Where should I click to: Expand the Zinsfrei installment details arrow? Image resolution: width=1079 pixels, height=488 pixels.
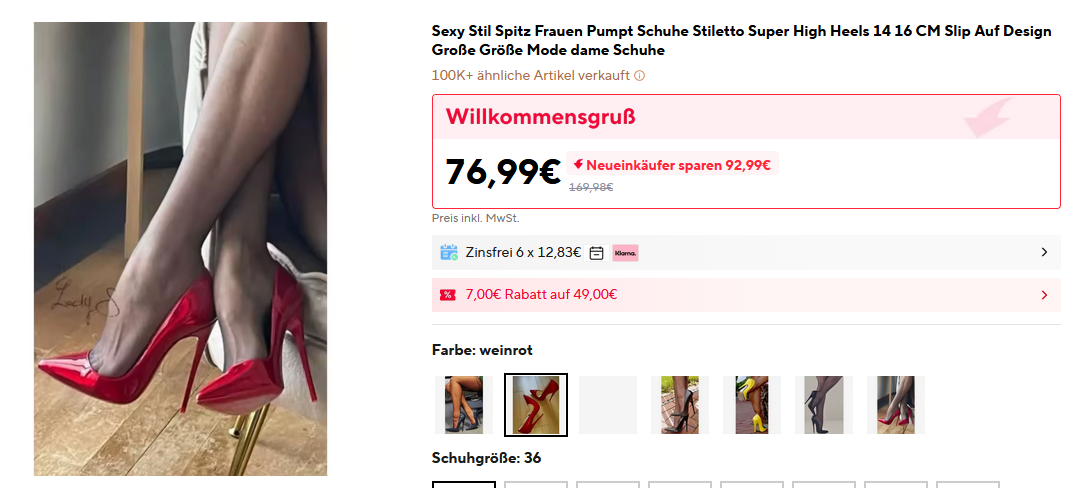pyautogui.click(x=1044, y=253)
